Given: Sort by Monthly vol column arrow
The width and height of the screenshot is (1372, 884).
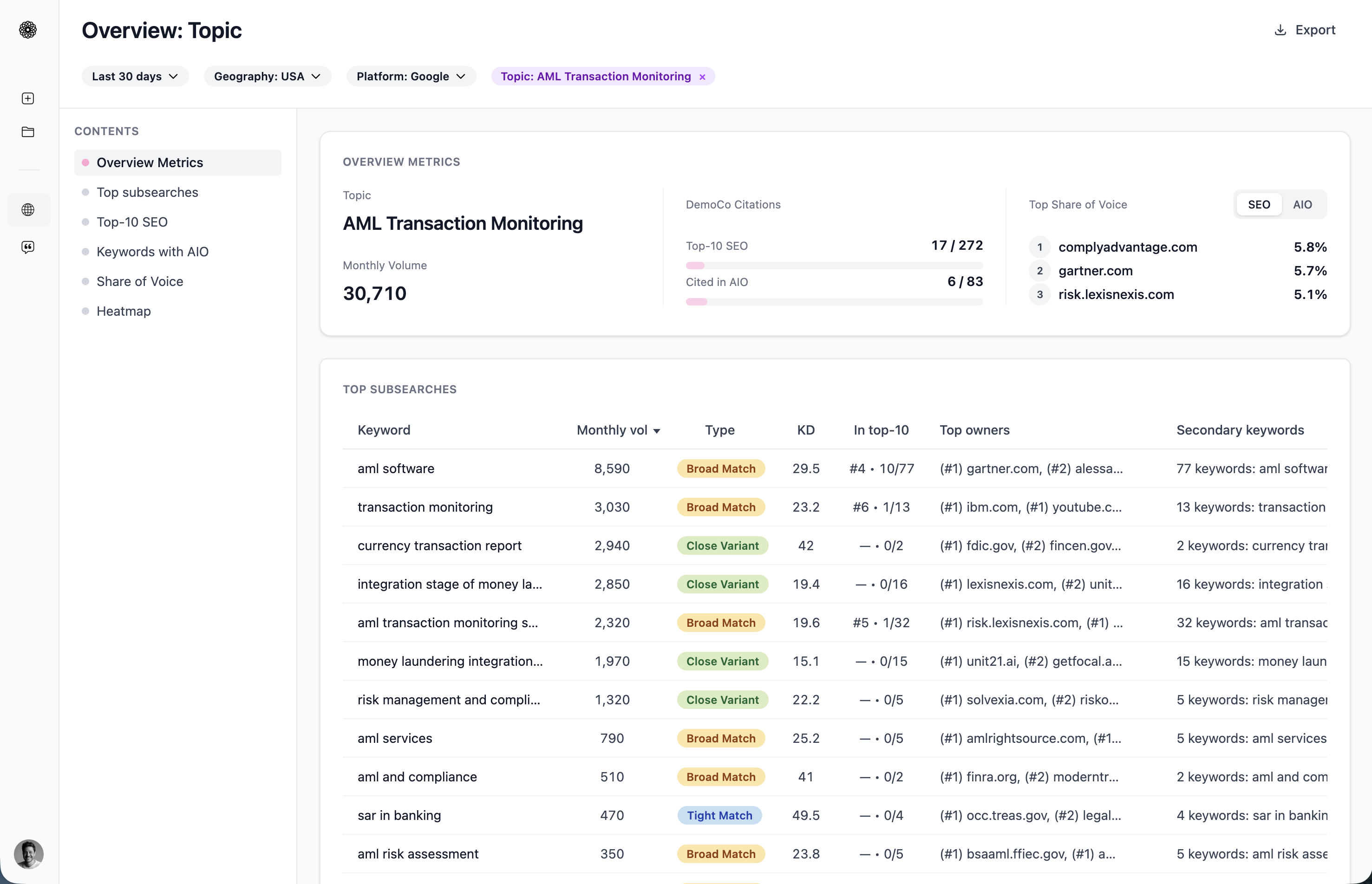Looking at the screenshot, I should [657, 430].
